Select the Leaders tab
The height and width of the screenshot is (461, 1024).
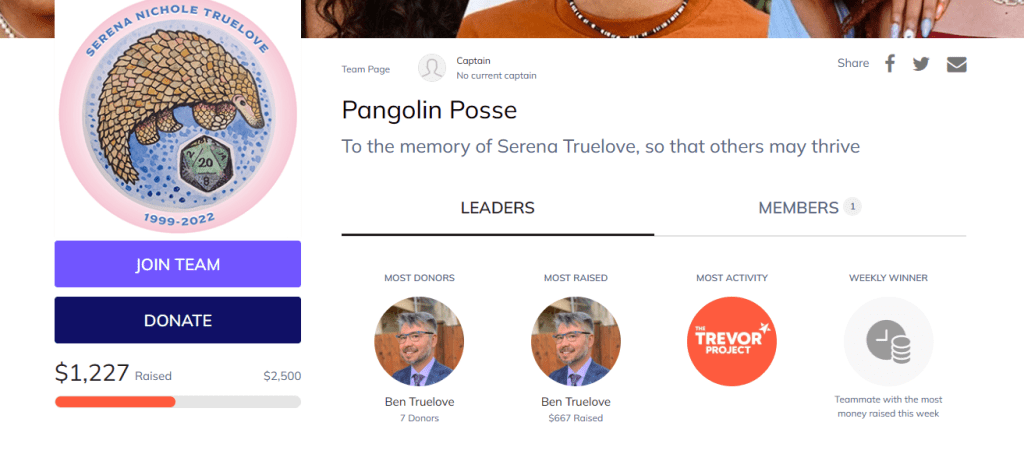(x=498, y=208)
